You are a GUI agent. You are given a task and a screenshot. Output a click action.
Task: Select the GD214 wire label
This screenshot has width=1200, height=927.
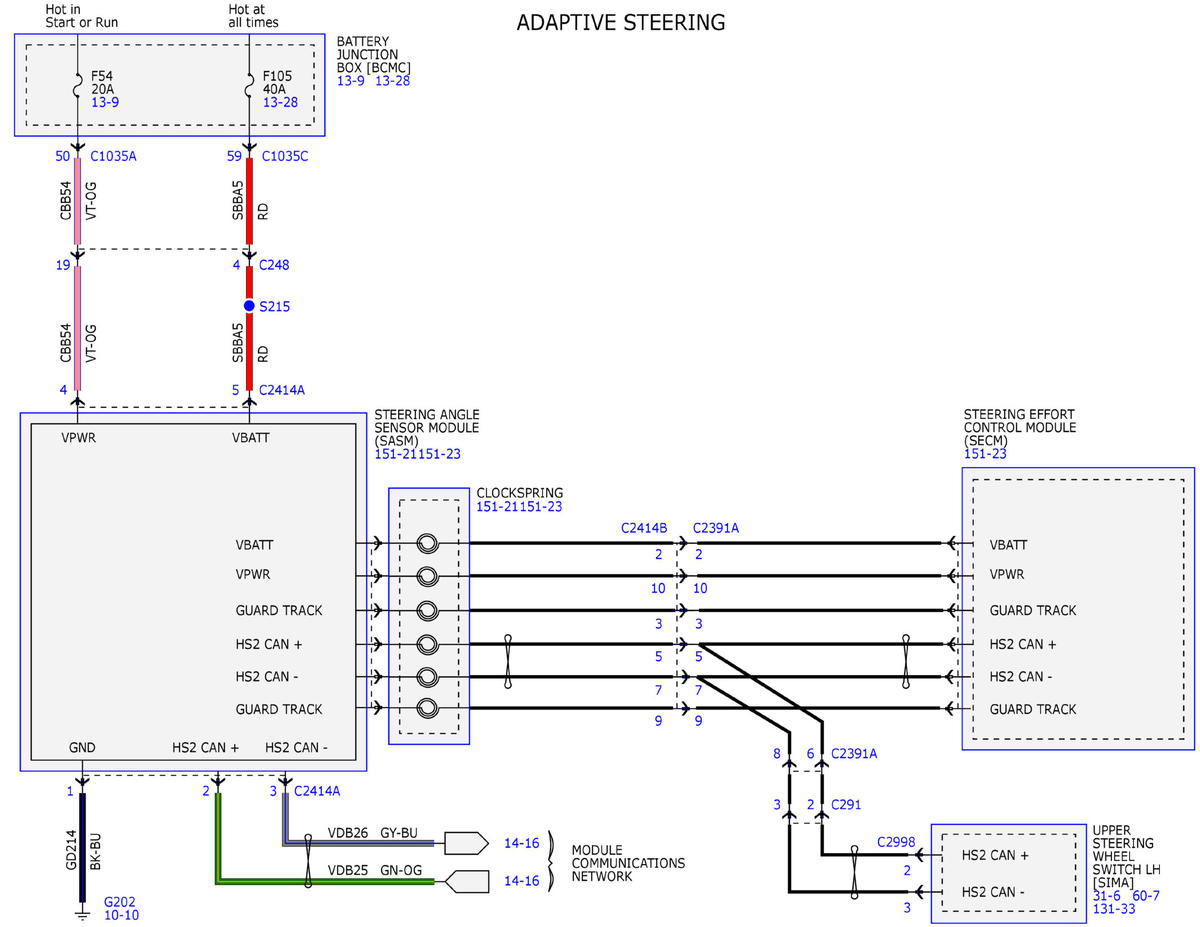[71, 851]
